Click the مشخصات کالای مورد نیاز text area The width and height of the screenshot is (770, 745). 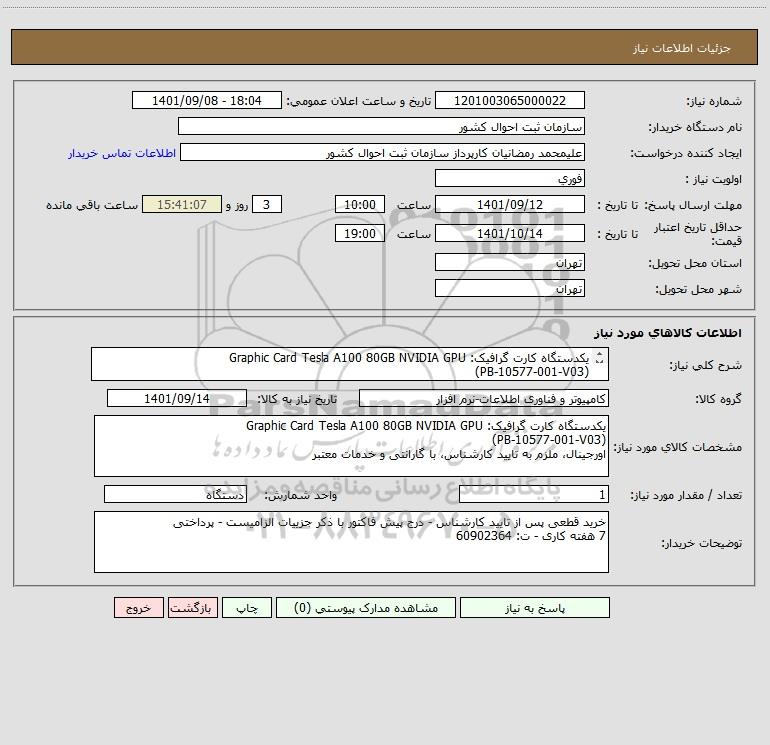point(351,446)
